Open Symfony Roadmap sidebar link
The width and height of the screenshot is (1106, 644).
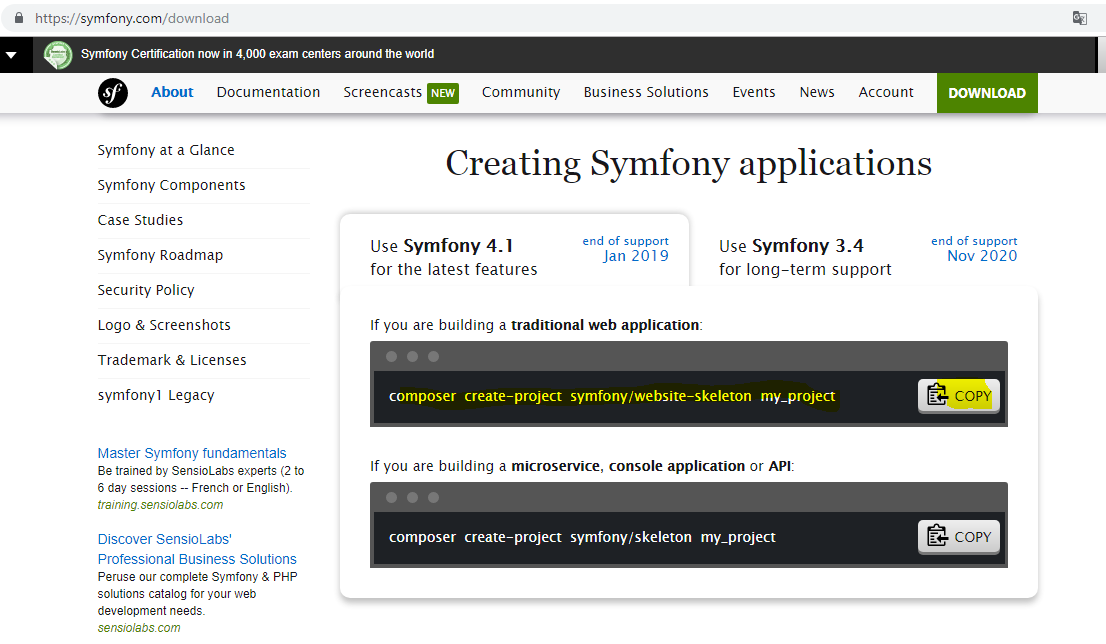[160, 255]
